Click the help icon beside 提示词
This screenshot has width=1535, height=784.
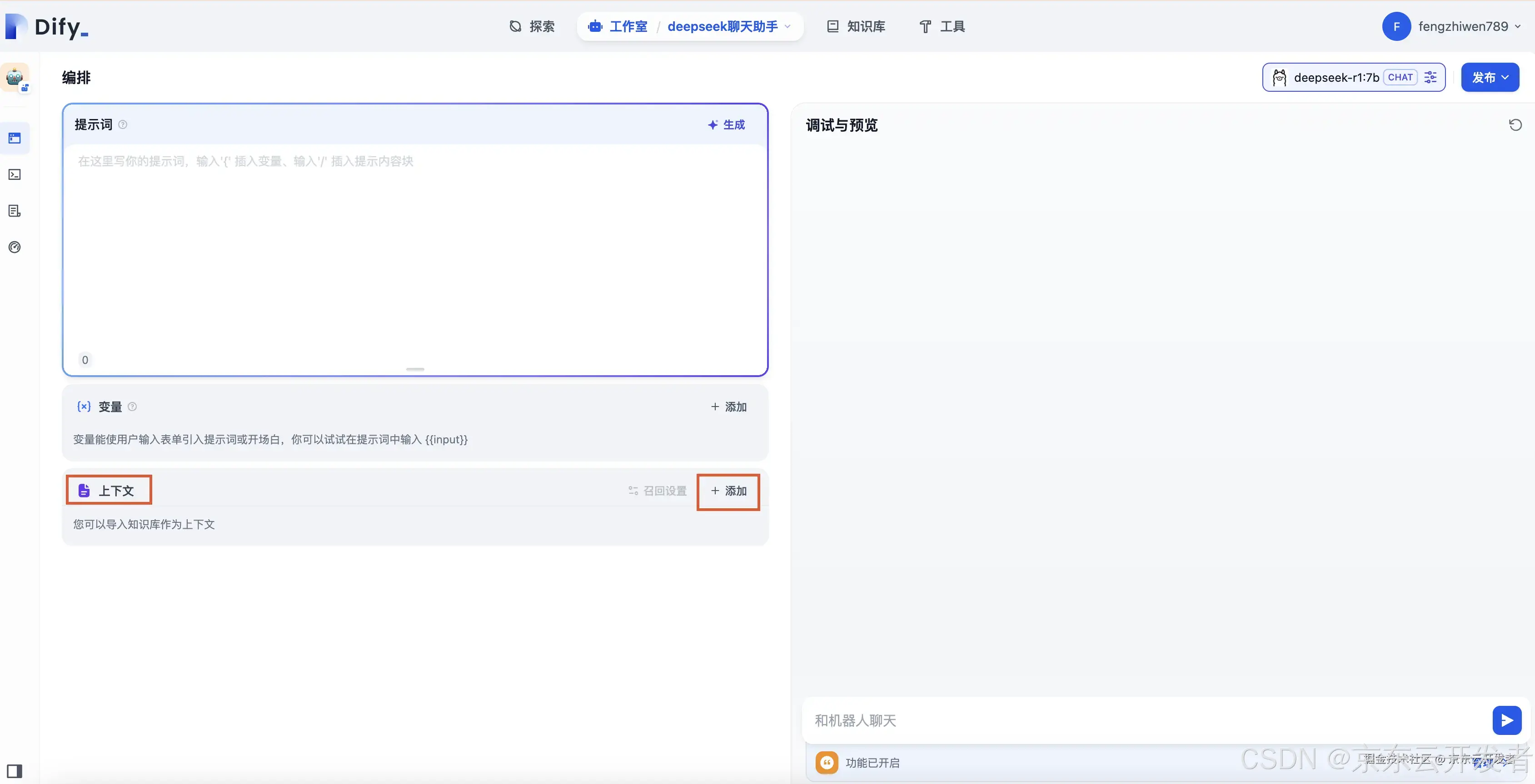tap(123, 124)
